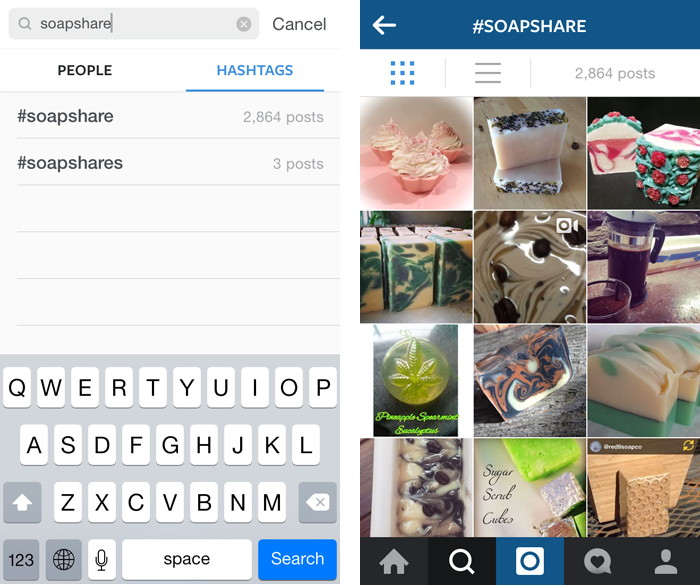The height and width of the screenshot is (585, 700).
Task: Click into the soapshare search field
Action: tap(133, 24)
